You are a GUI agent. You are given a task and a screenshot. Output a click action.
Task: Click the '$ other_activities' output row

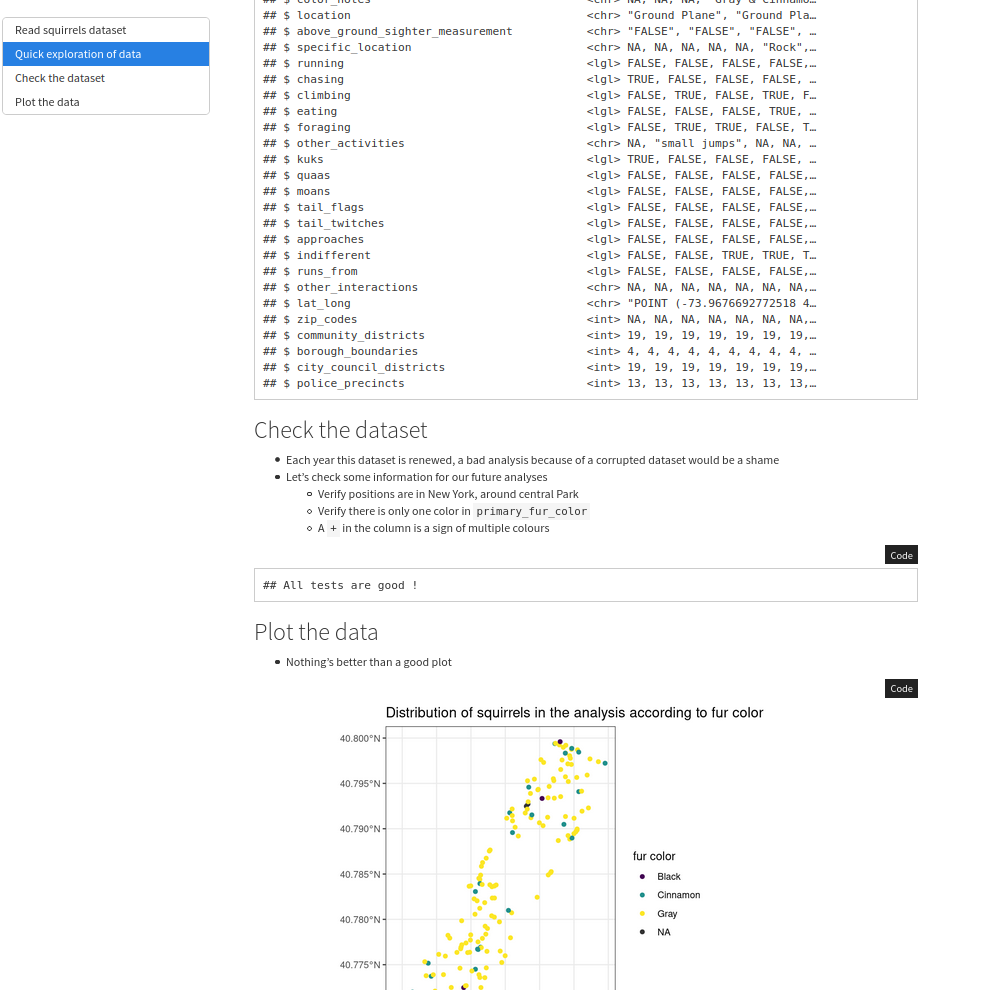[540, 143]
